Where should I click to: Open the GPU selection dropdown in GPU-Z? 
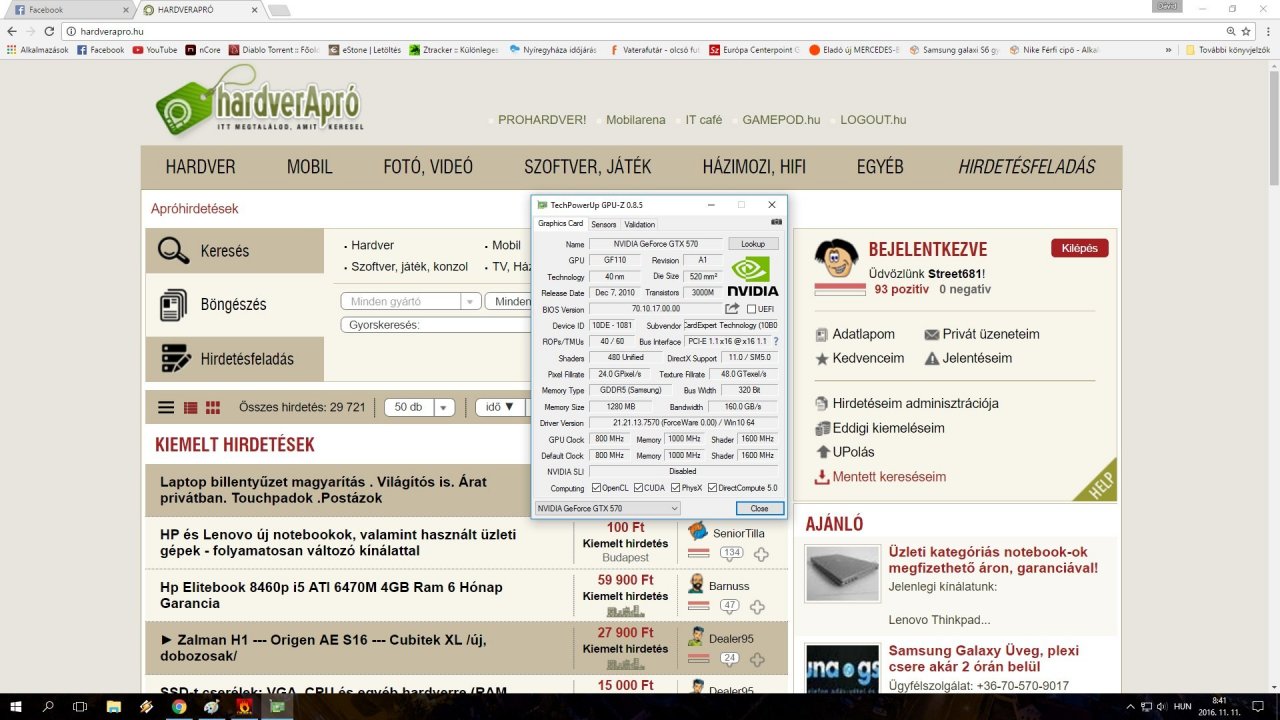point(607,508)
